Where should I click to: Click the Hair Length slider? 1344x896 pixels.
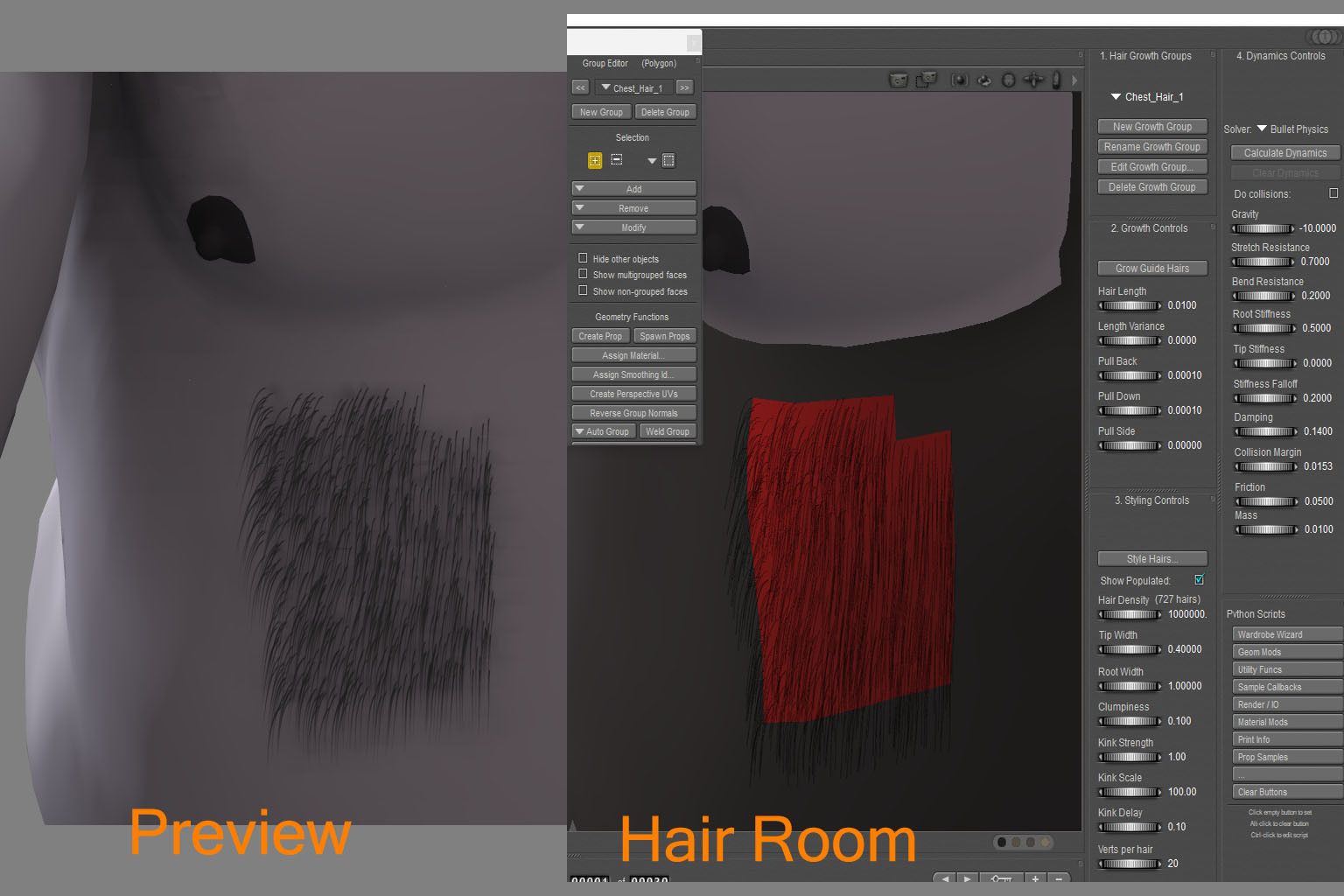[x=1130, y=305]
